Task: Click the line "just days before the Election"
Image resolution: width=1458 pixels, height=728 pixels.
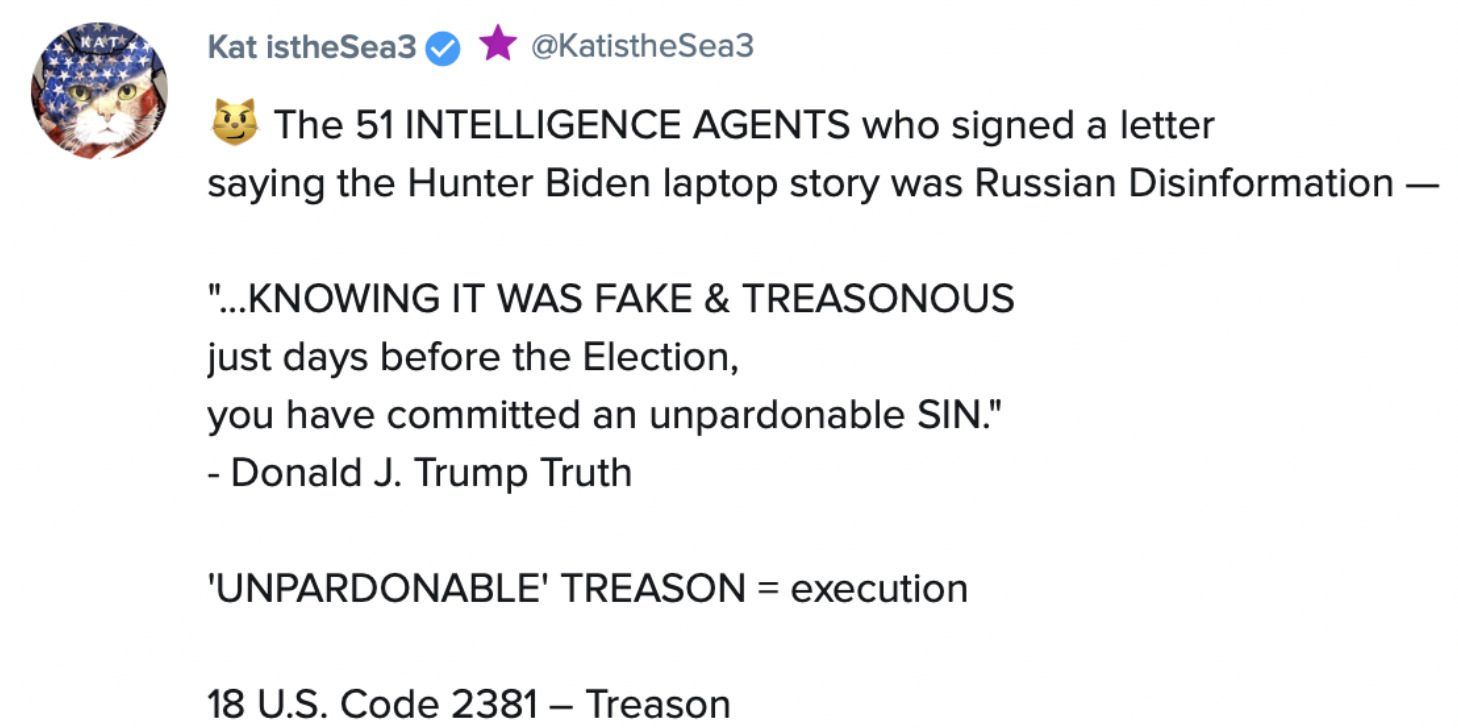Action: [x=472, y=357]
